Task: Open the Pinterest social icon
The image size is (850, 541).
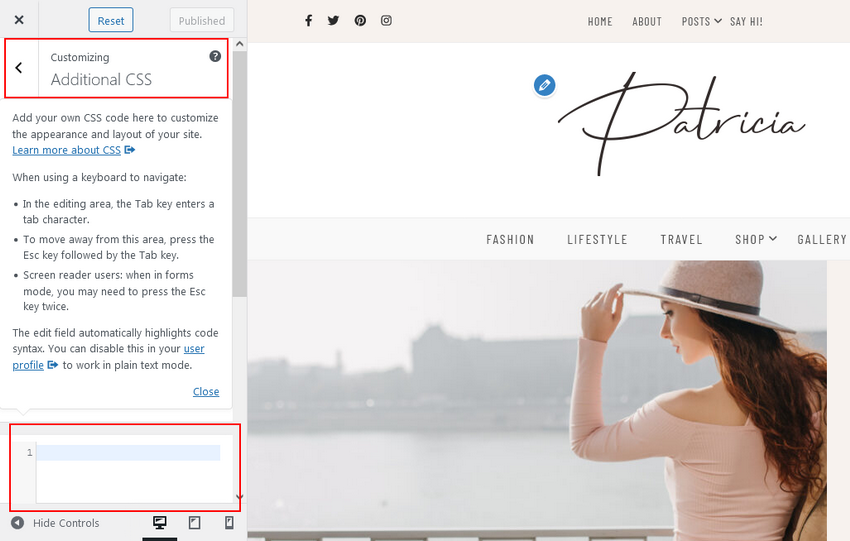Action: pyautogui.click(x=360, y=21)
